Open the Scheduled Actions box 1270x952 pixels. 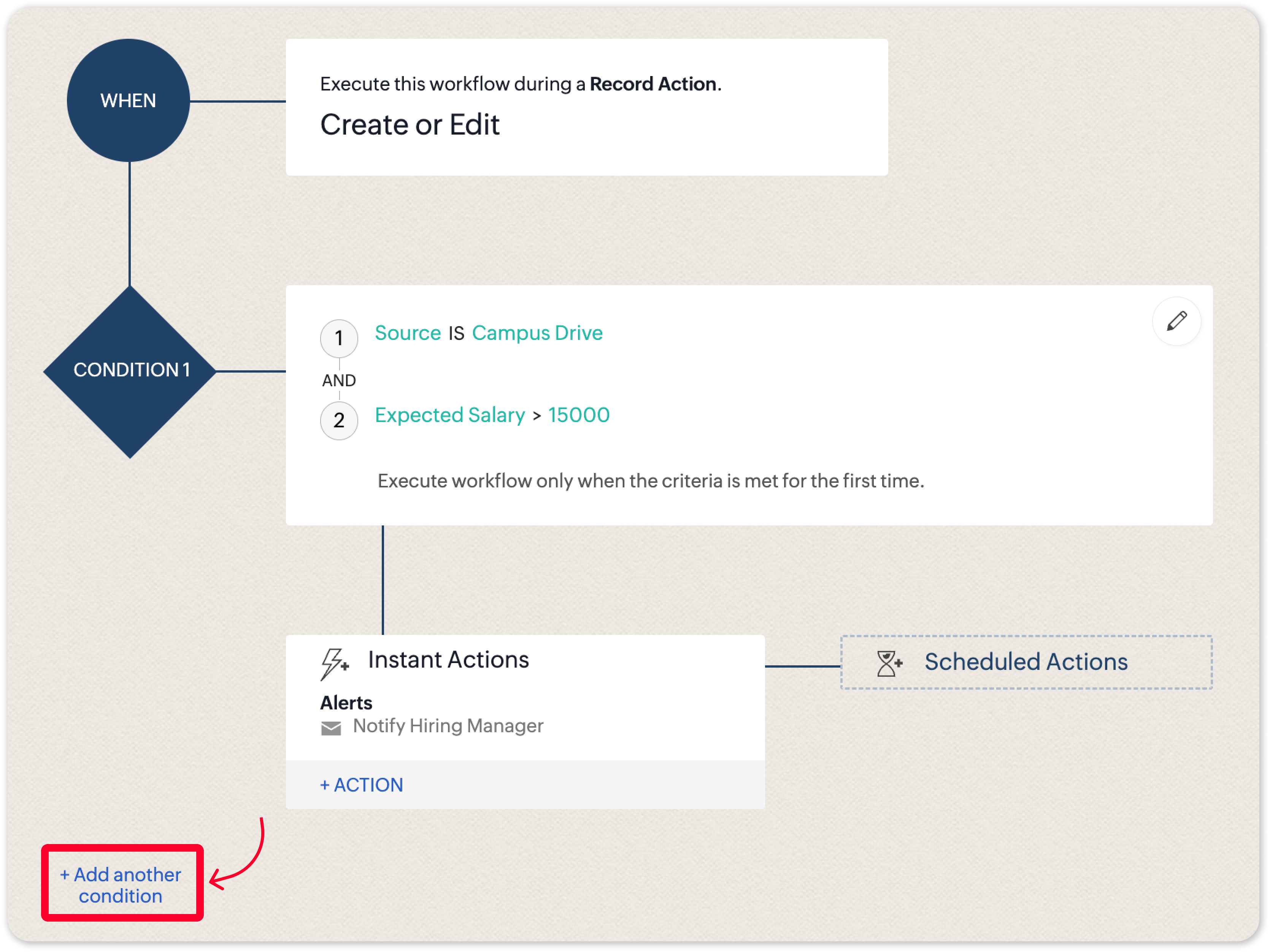tap(1026, 662)
